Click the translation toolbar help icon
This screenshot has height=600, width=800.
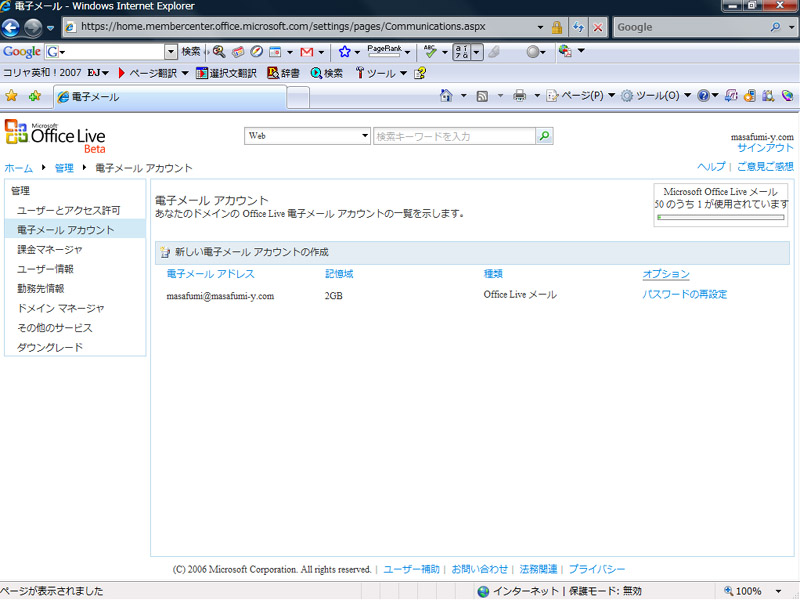click(x=420, y=73)
